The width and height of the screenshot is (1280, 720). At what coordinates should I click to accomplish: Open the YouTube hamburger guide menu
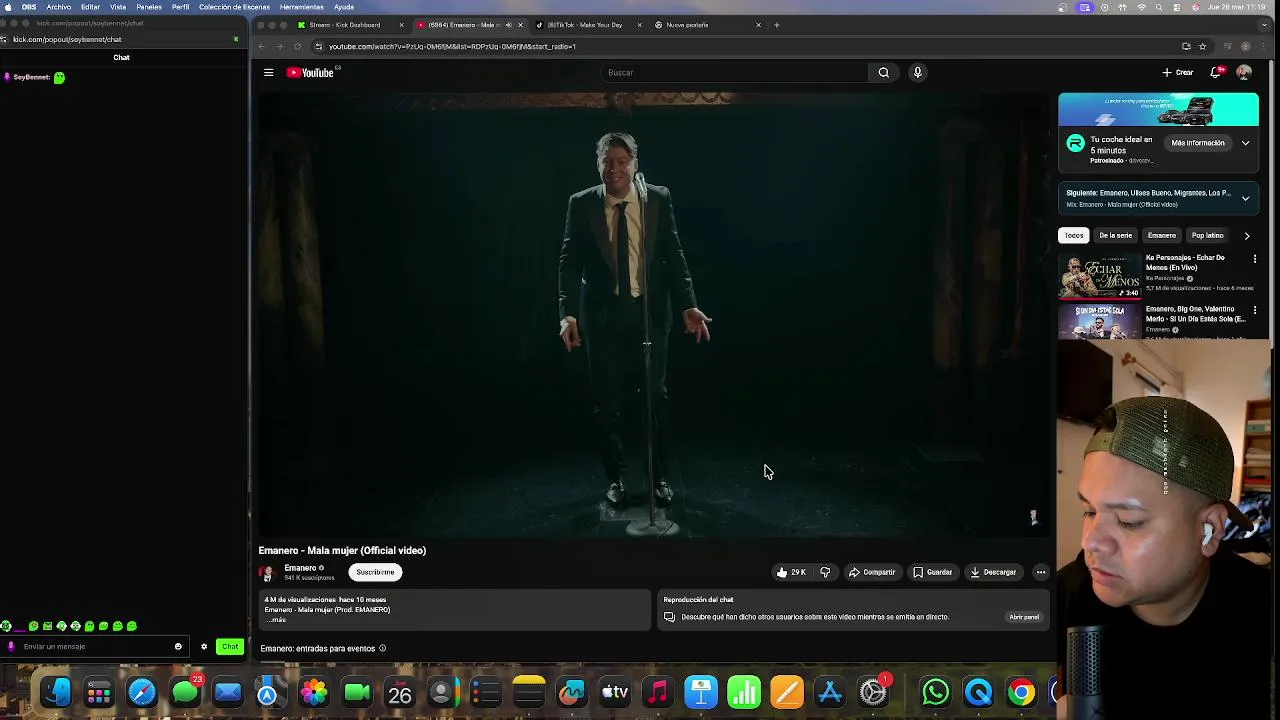pyautogui.click(x=268, y=72)
